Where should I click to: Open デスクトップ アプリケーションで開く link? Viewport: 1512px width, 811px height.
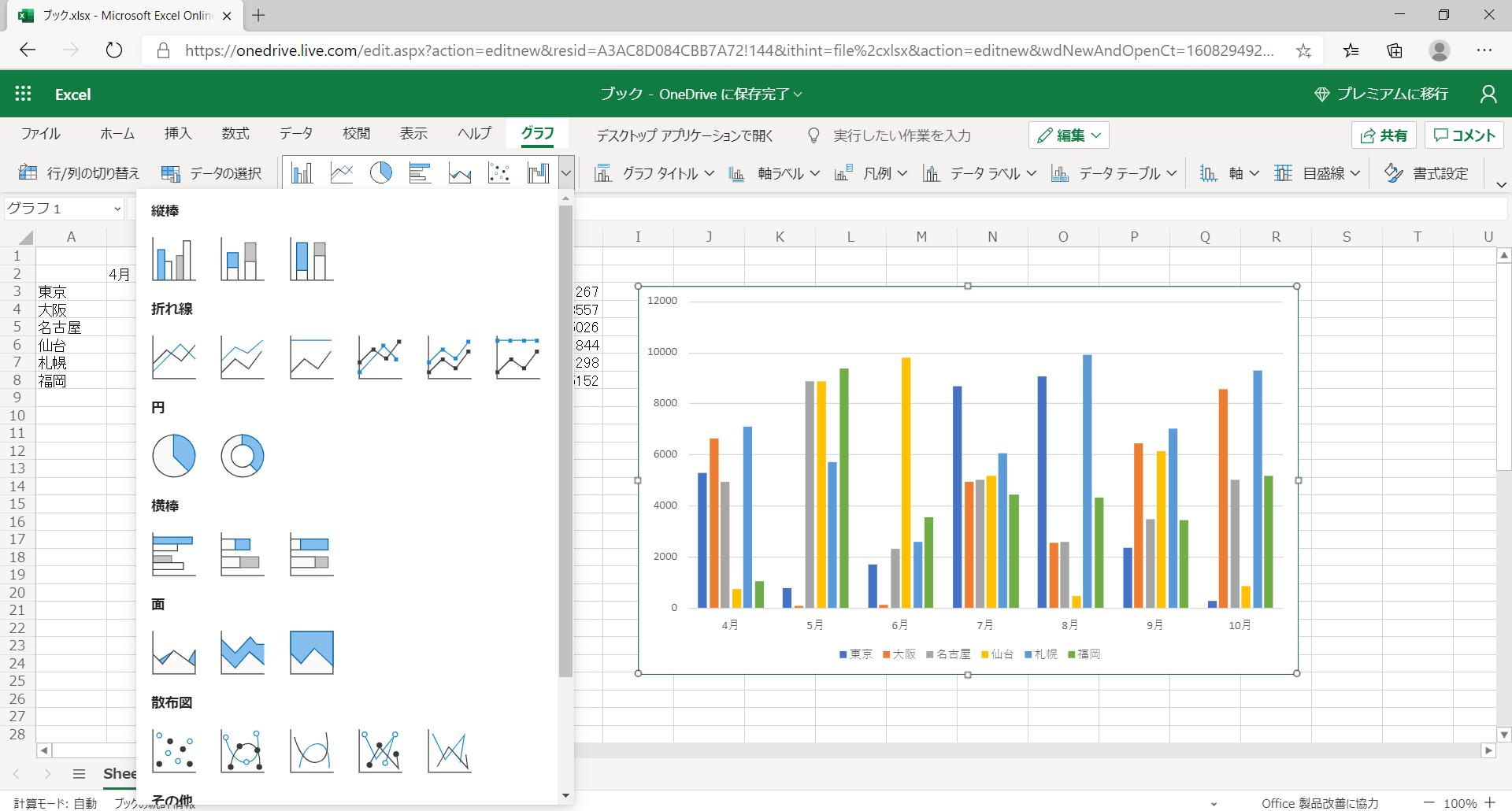684,135
